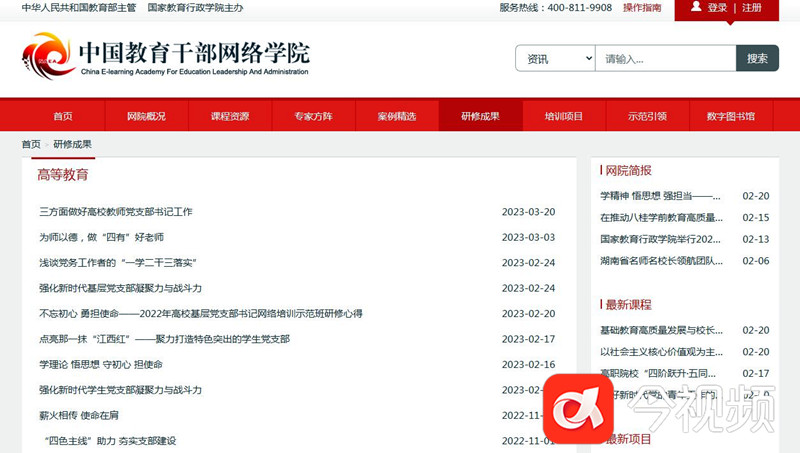800x453 pixels.
Task: Open the 首页 navigation tab
Action: point(63,116)
